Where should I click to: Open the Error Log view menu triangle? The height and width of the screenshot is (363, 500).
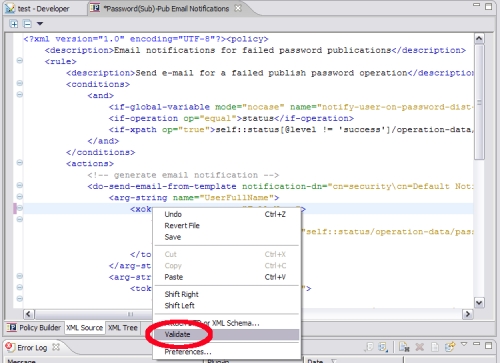point(464,344)
